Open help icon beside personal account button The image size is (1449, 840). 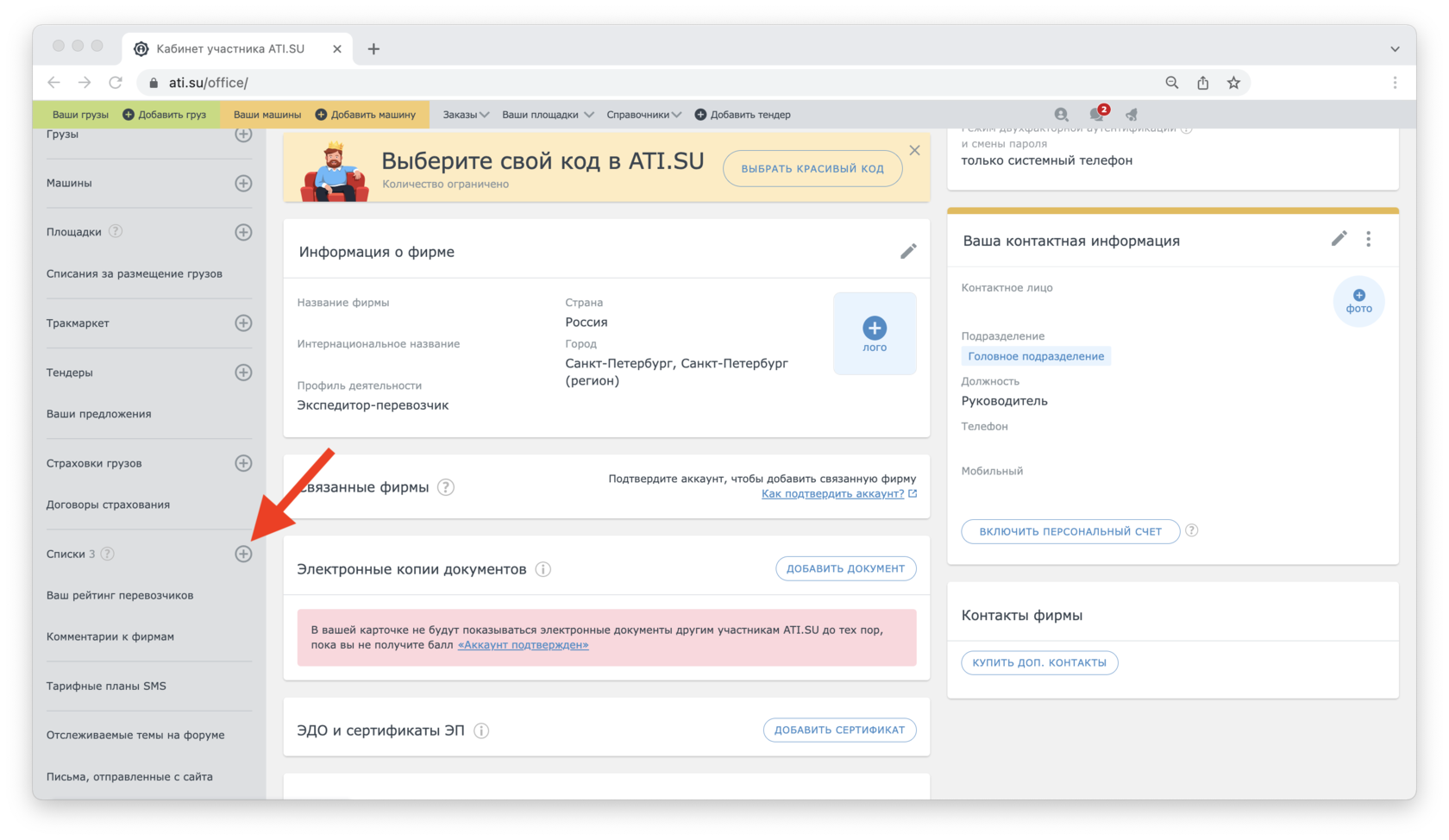(x=1192, y=530)
